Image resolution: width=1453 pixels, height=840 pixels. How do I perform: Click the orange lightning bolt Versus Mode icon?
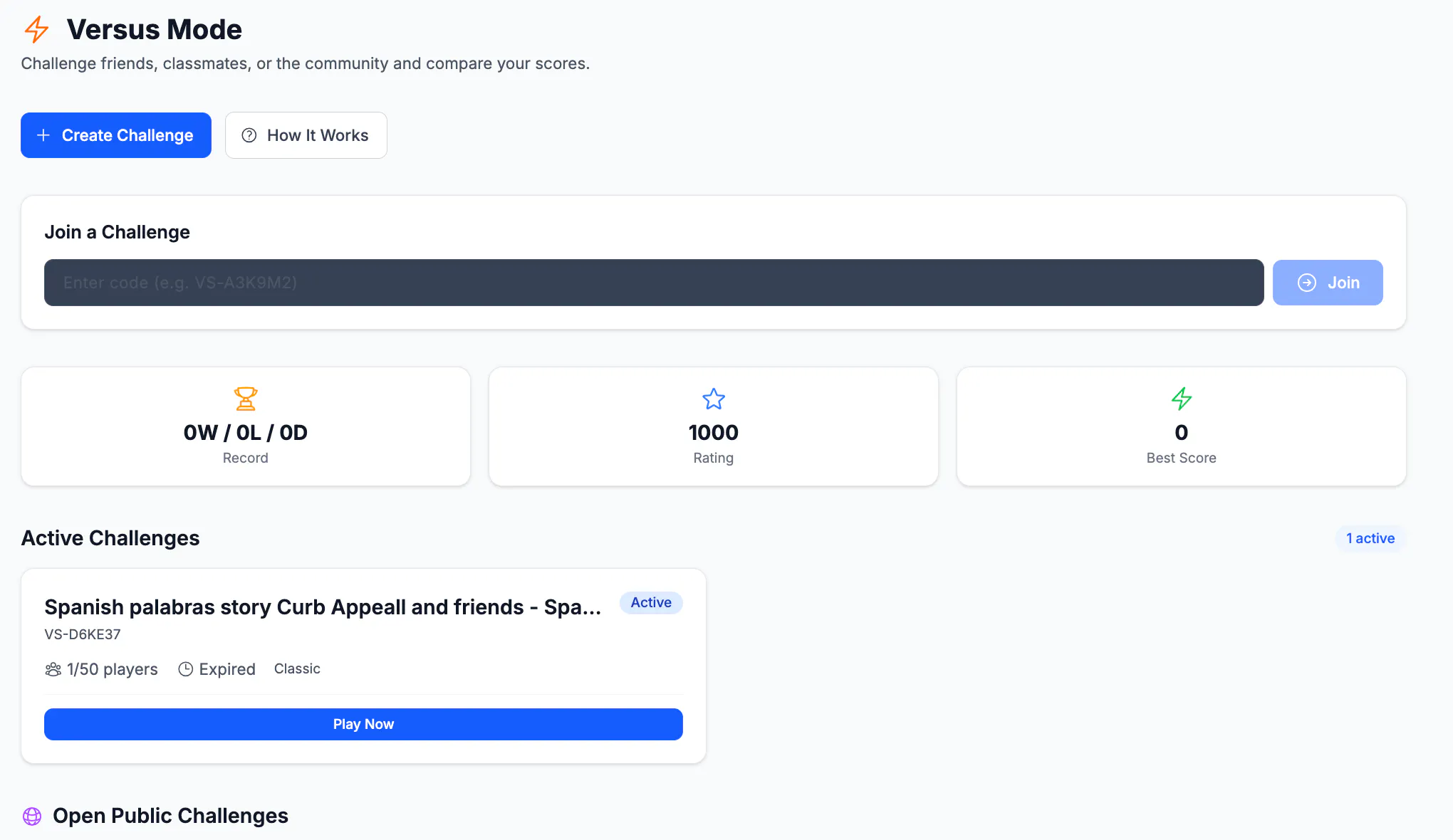(36, 29)
